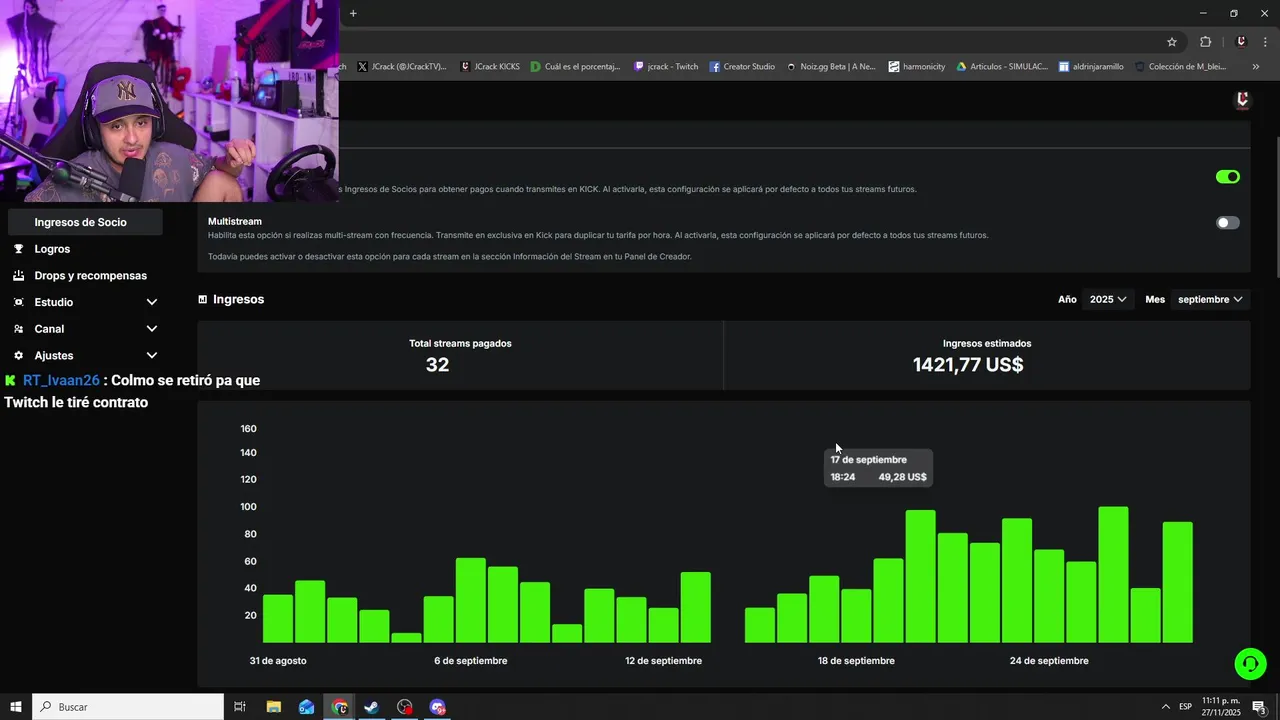1280x720 pixels.
Task: Click the 11:11 p. m. taskbar clock
Action: pos(1221,707)
